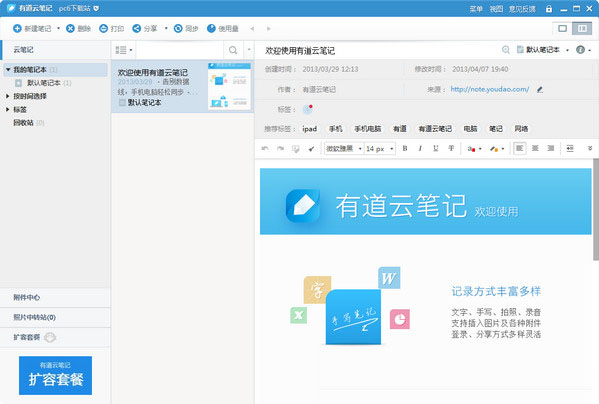
Task: Toggle underline formatting
Action: [435, 149]
